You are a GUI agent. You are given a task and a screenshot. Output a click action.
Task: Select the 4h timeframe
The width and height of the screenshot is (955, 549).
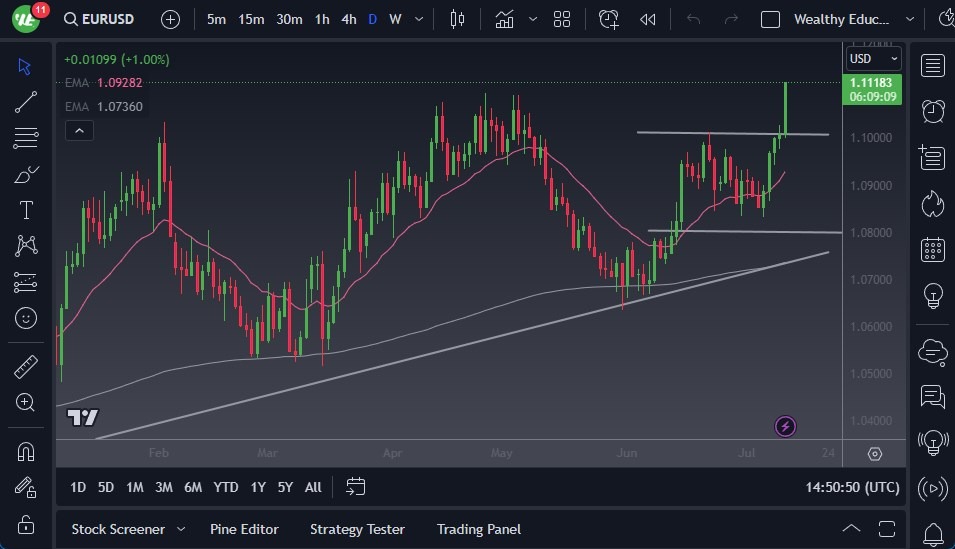coord(348,19)
